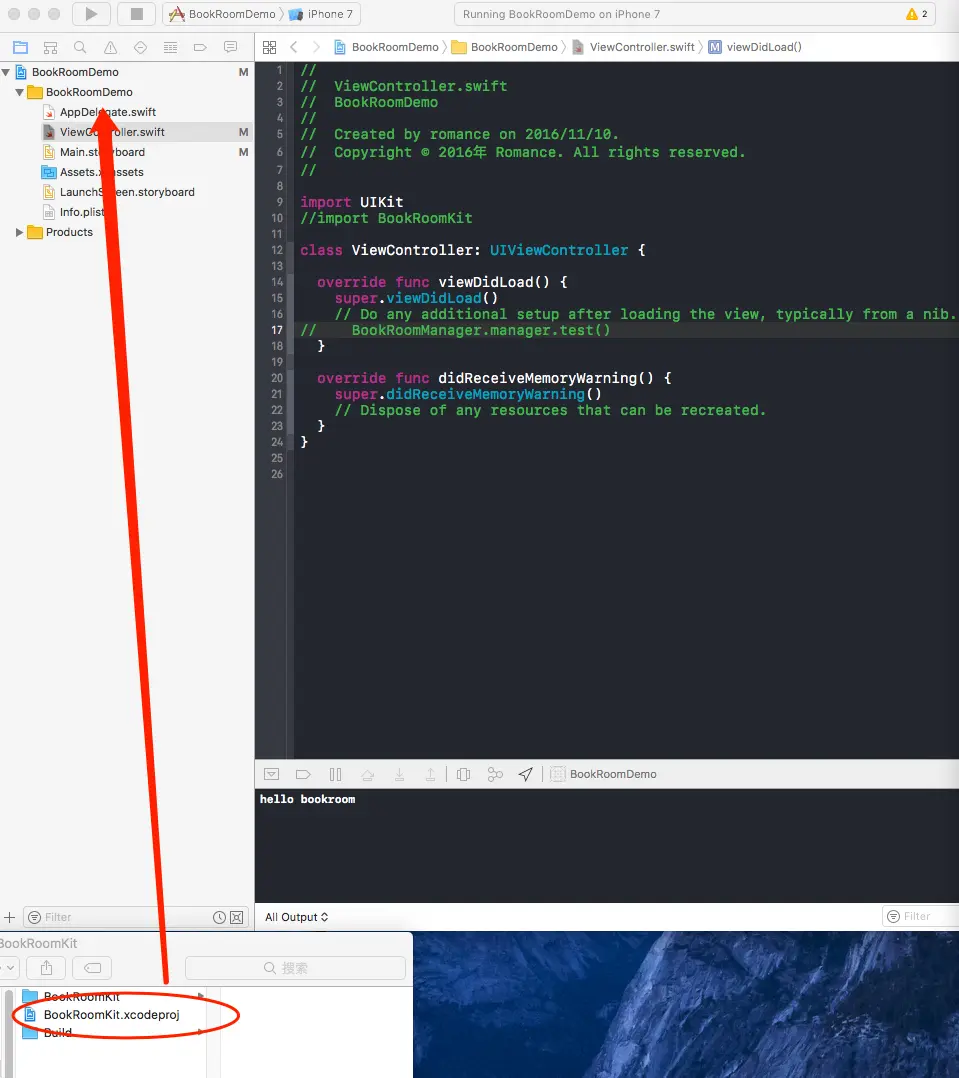Image resolution: width=959 pixels, height=1078 pixels.
Task: Open the Issue navigator triangle icon
Action: pos(110,47)
